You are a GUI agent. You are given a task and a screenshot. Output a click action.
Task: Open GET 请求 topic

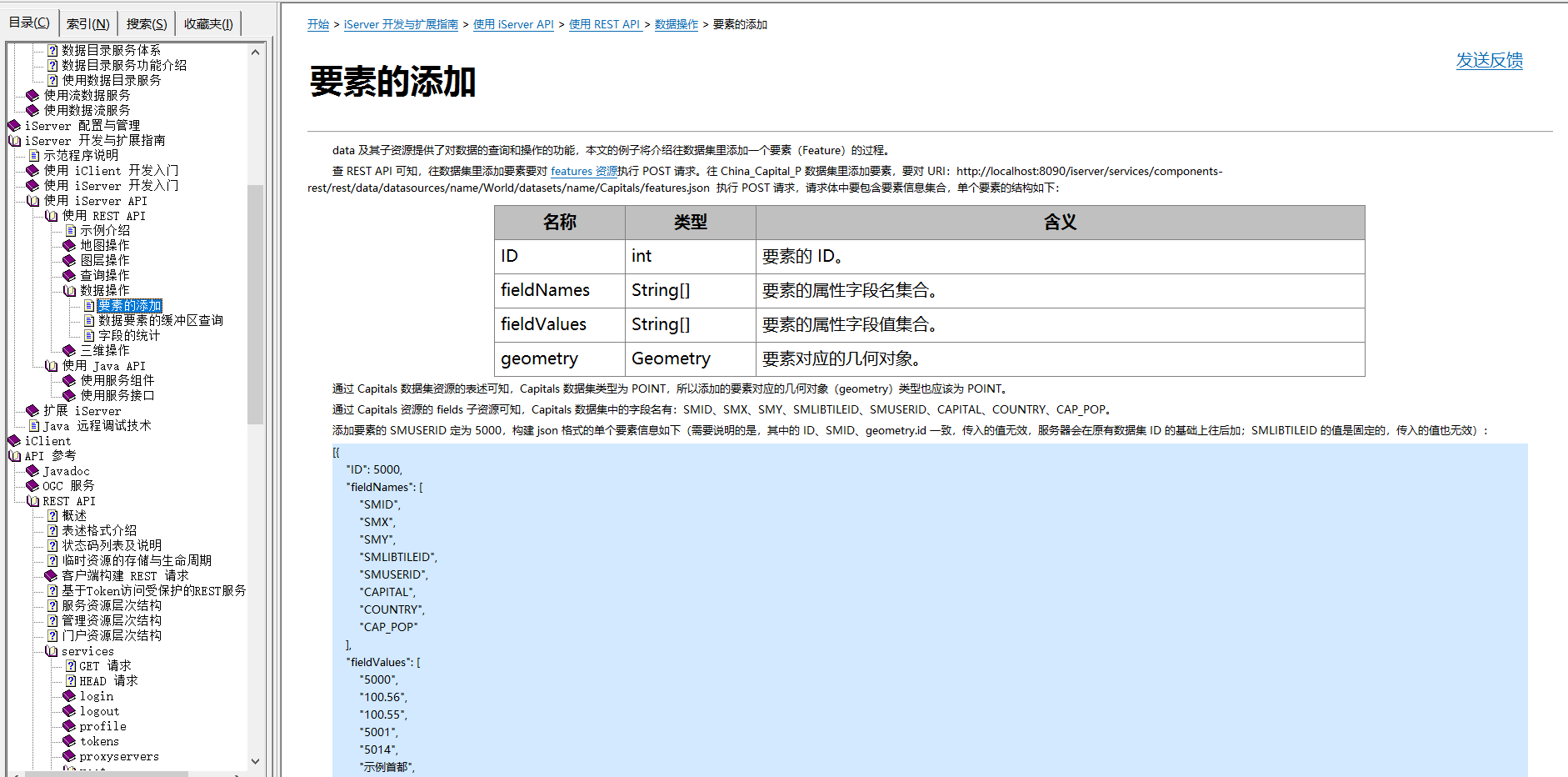[x=105, y=666]
